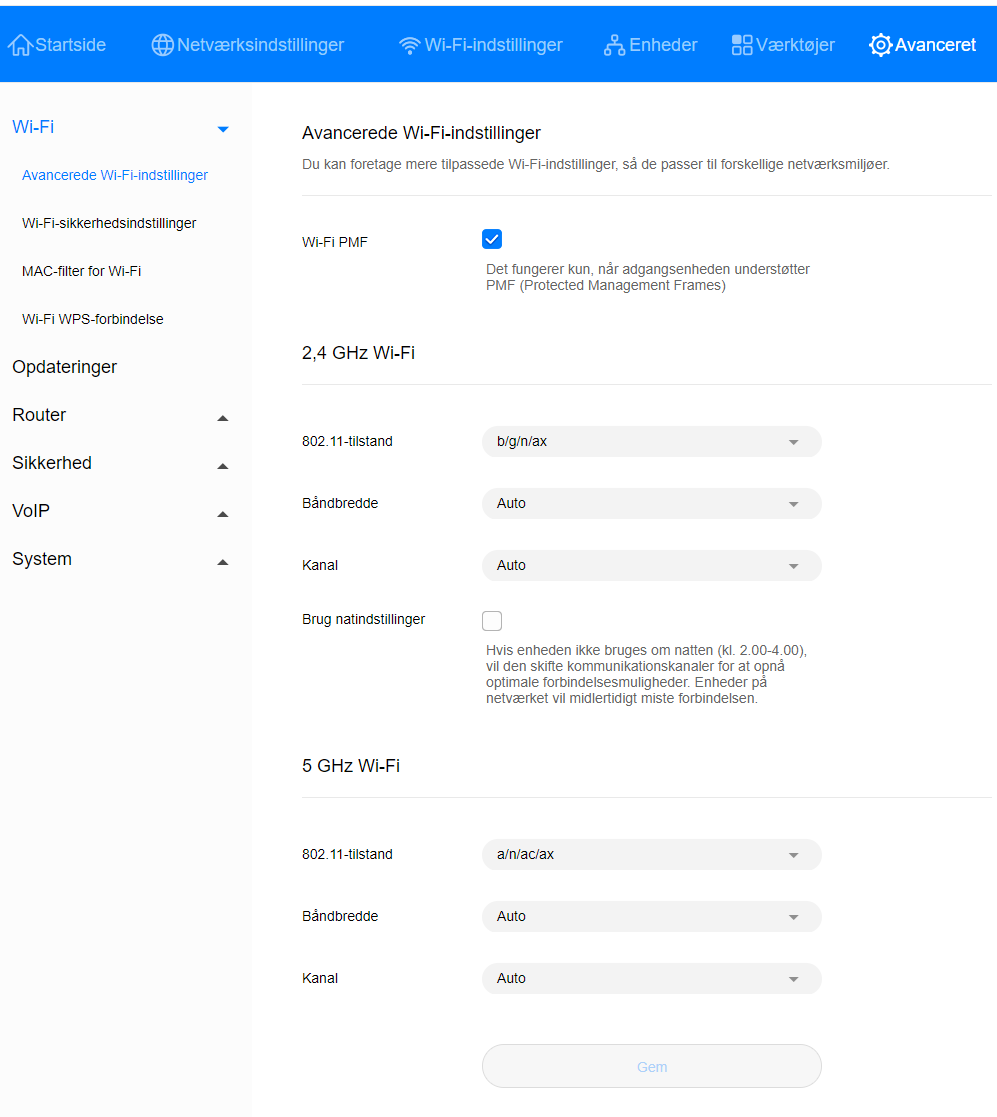Expand the Sikkerhed sidebar section
The height and width of the screenshot is (1117, 997).
pyautogui.click(x=223, y=466)
